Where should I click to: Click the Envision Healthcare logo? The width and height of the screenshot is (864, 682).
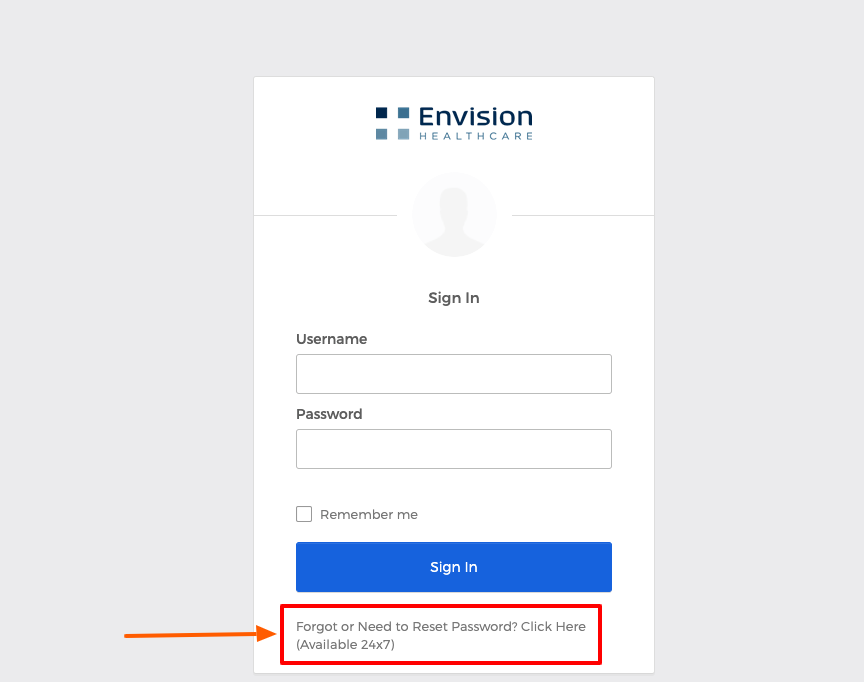[x=453, y=120]
